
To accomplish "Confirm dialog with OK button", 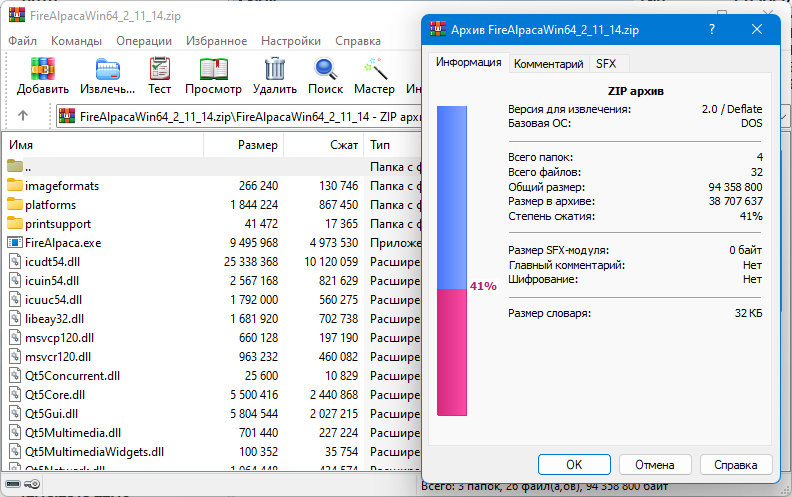I will click(x=574, y=464).
